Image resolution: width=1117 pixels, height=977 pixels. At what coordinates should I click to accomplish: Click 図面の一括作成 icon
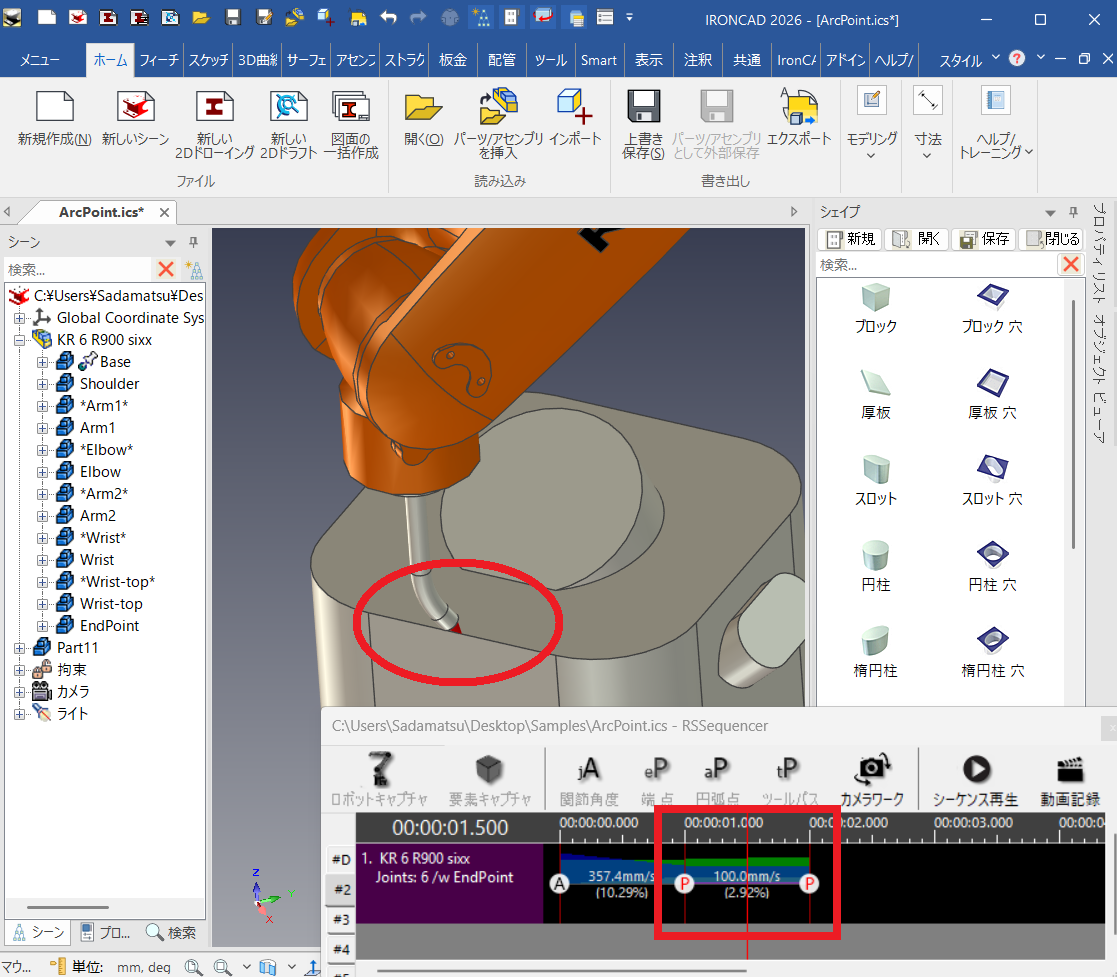point(350,125)
